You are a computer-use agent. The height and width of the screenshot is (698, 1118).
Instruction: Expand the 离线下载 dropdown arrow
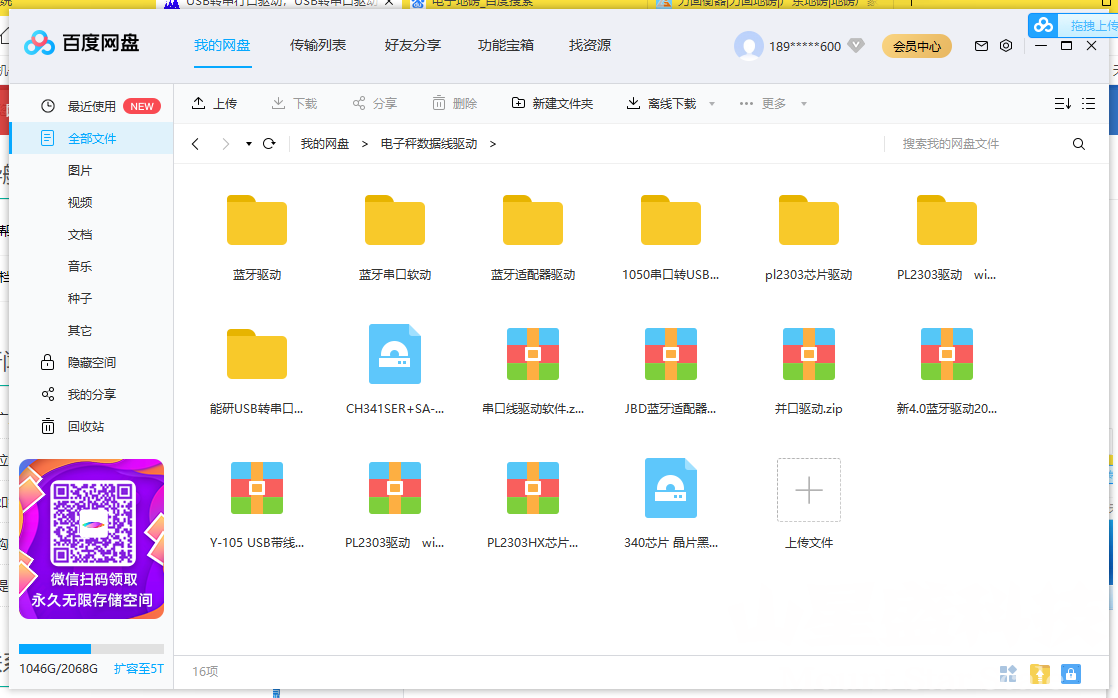[711, 102]
